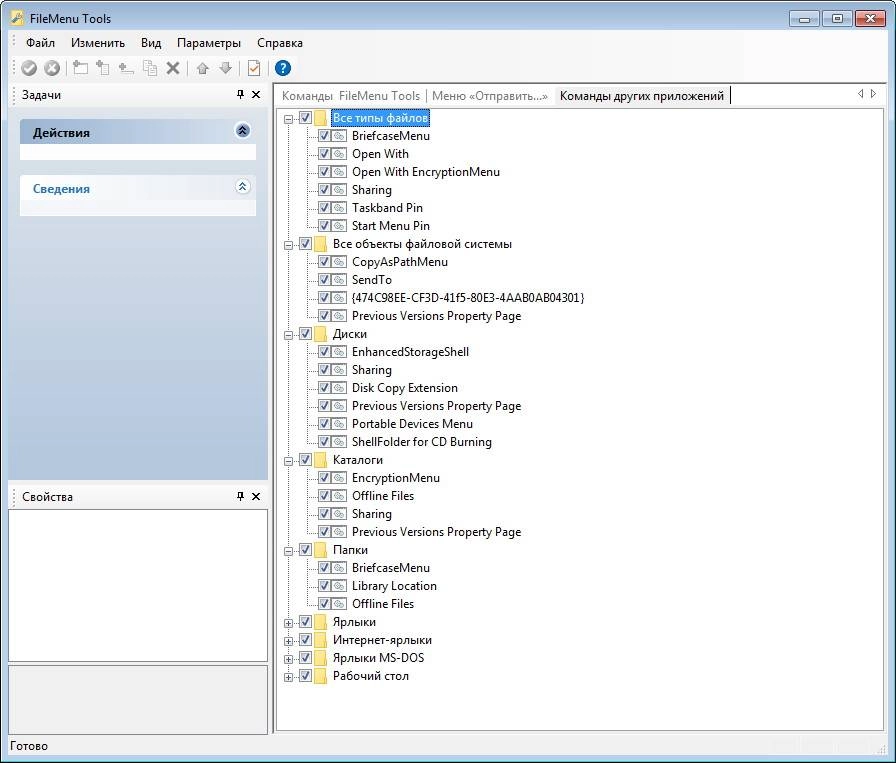Select Команды других приложений tab
The width and height of the screenshot is (896, 763).
pyautogui.click(x=642, y=95)
